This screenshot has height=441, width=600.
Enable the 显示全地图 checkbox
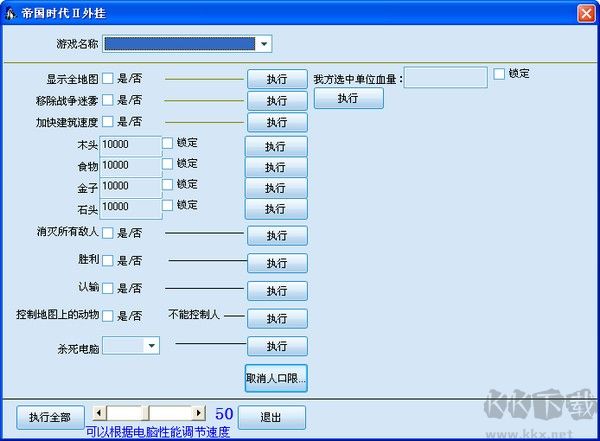[108, 78]
